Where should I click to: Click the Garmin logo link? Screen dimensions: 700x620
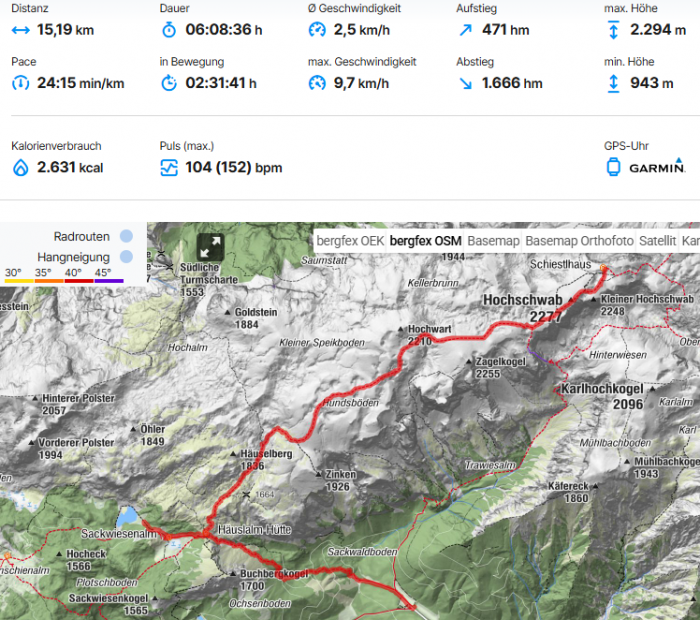click(657, 166)
